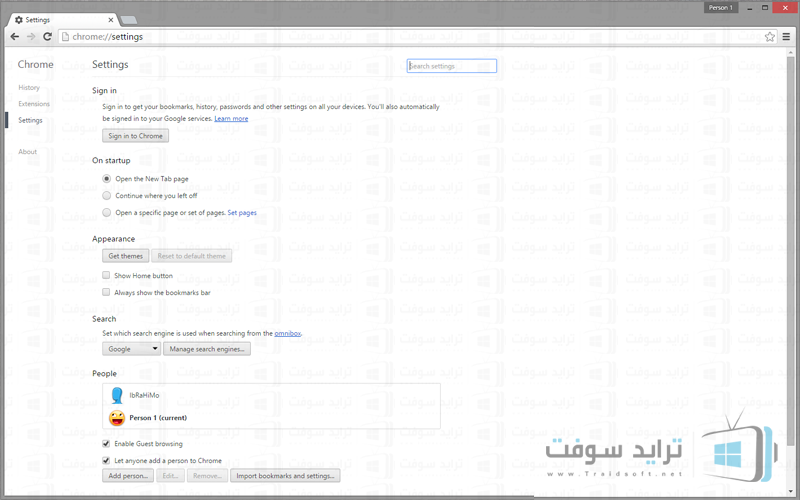Open History in the left sidebar
Screen dimensions: 800x500
pos(29,87)
